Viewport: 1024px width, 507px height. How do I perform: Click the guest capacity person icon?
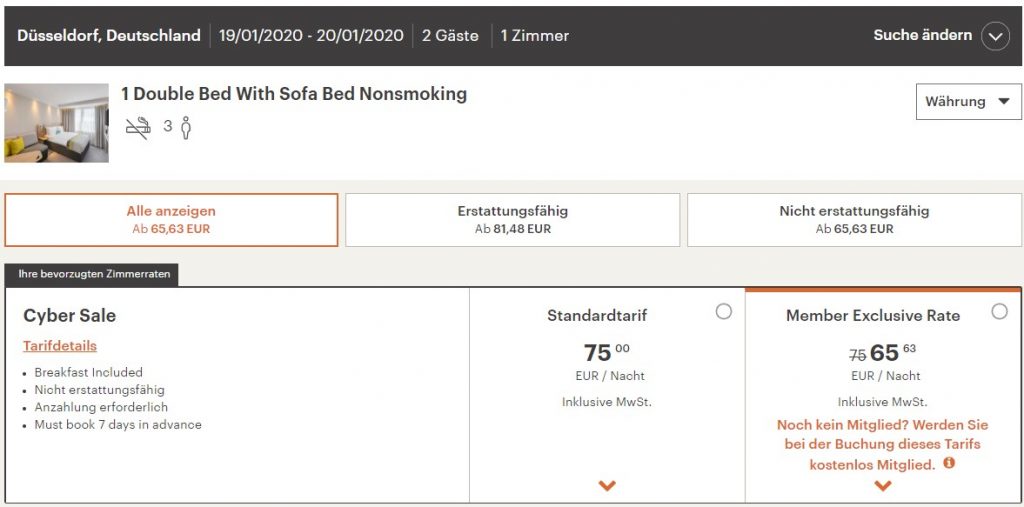pos(186,128)
